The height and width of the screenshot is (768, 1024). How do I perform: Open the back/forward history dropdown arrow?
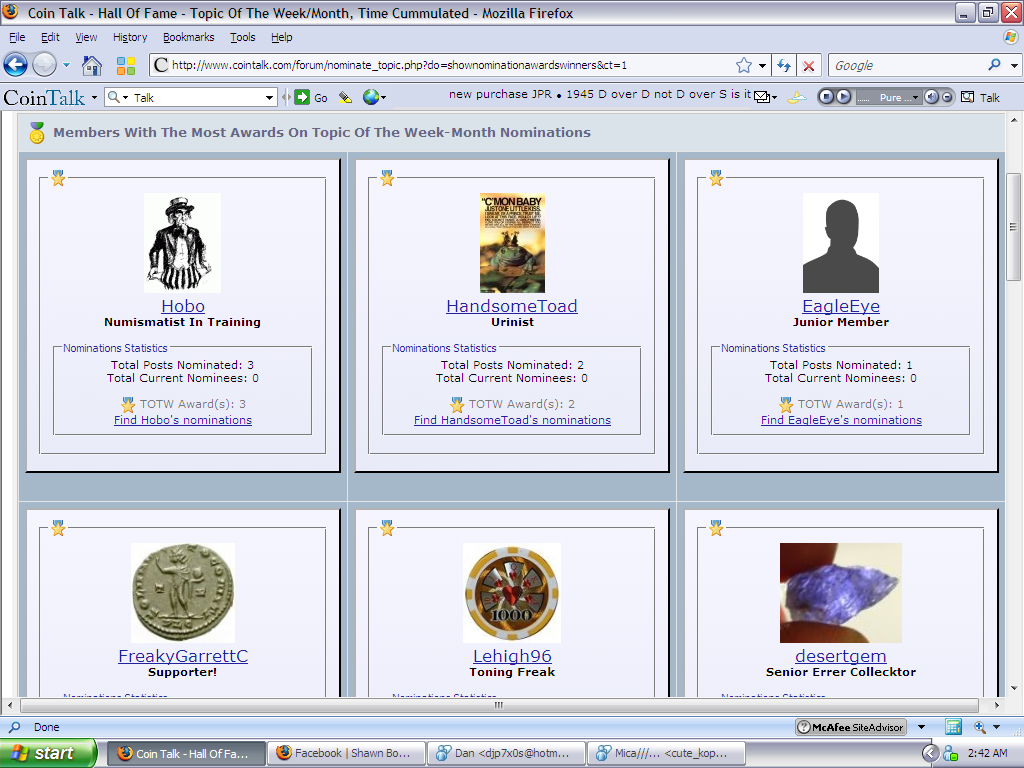pos(66,65)
